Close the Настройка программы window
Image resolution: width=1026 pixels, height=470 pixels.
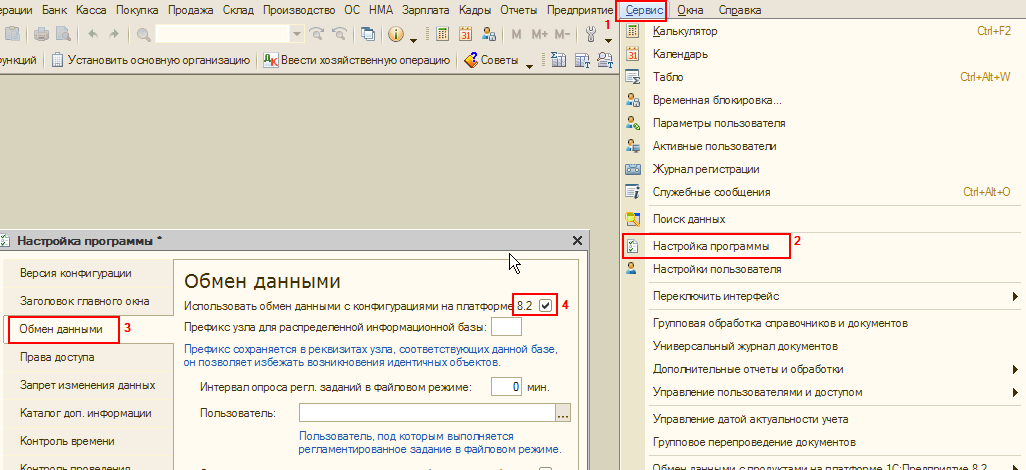(x=577, y=240)
